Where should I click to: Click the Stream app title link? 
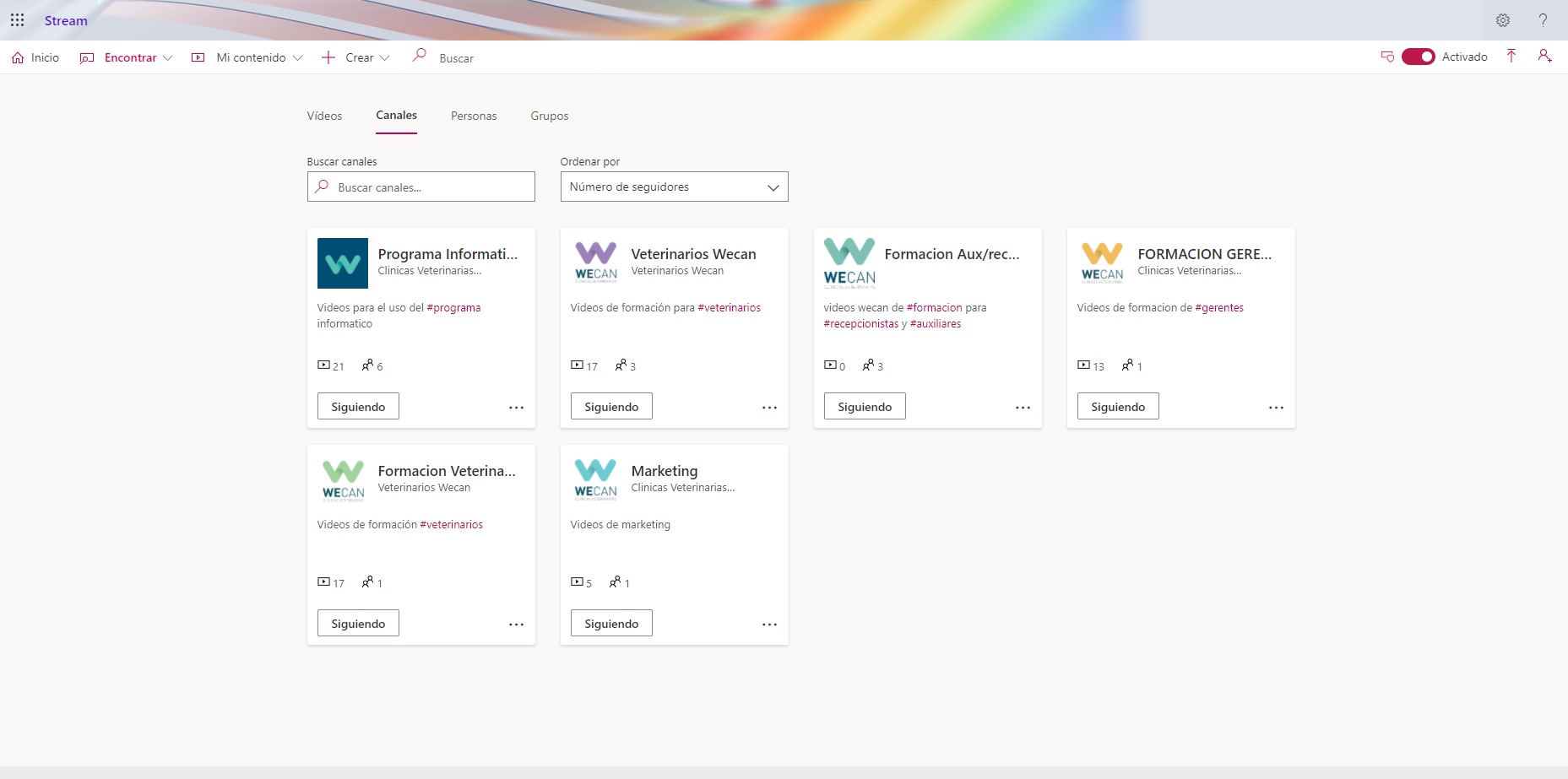click(x=66, y=20)
